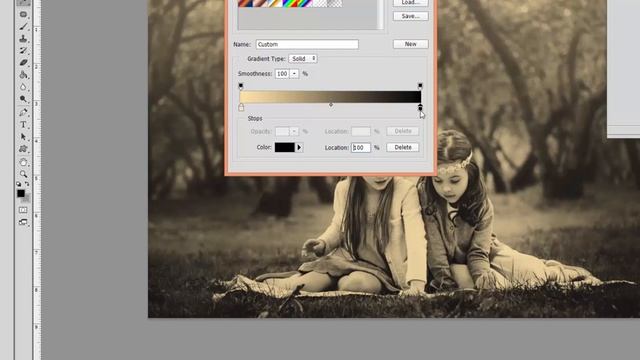This screenshot has width=640, height=360.
Task: Select the Blur tool droplet icon
Action: point(23,87)
